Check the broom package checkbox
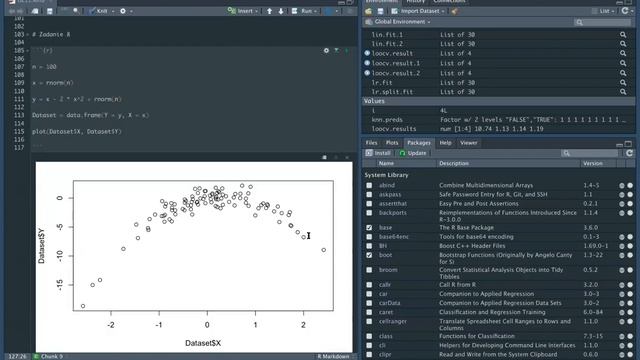 [369, 270]
